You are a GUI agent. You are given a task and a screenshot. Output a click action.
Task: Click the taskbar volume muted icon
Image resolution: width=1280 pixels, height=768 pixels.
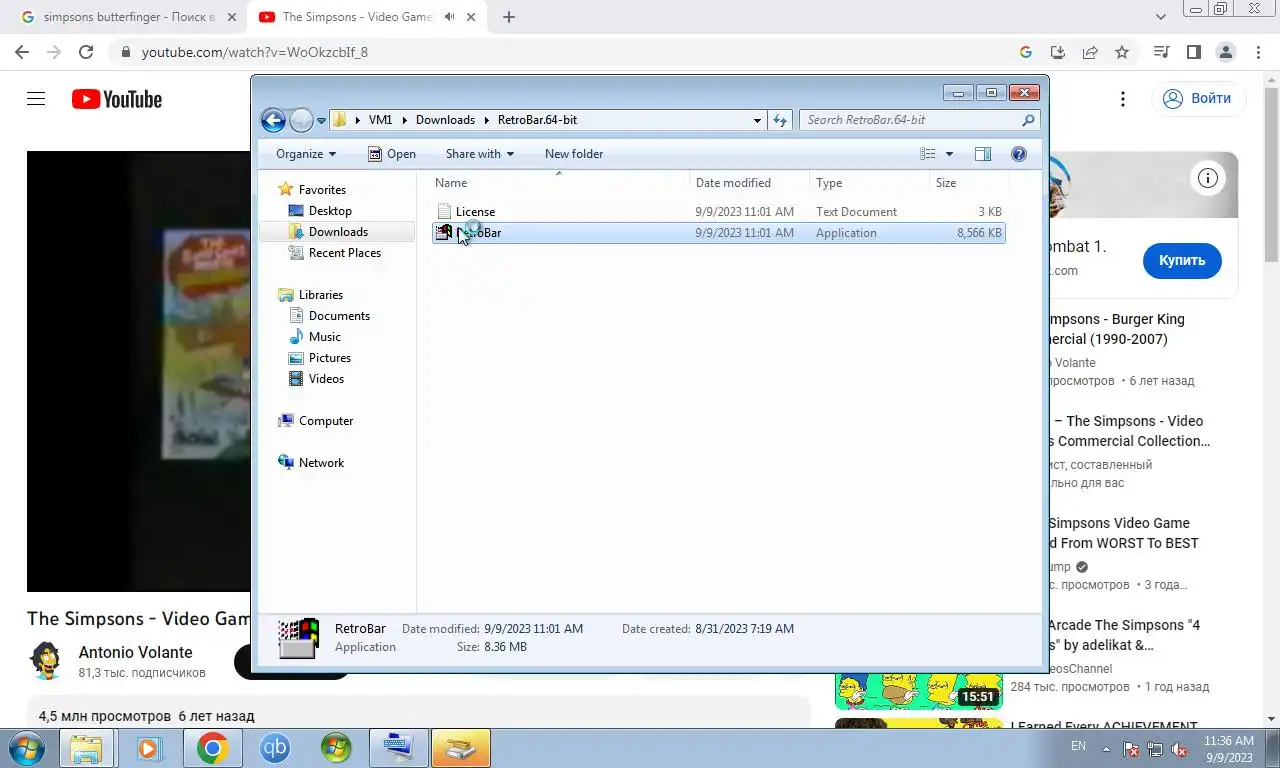tap(1179, 749)
